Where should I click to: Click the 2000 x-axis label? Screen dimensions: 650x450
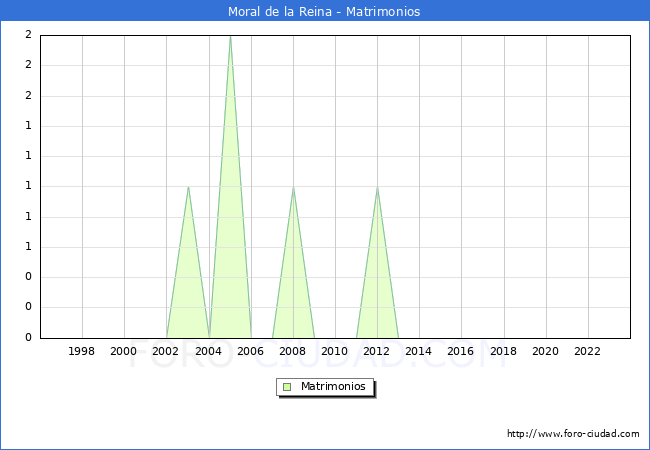click(x=124, y=351)
